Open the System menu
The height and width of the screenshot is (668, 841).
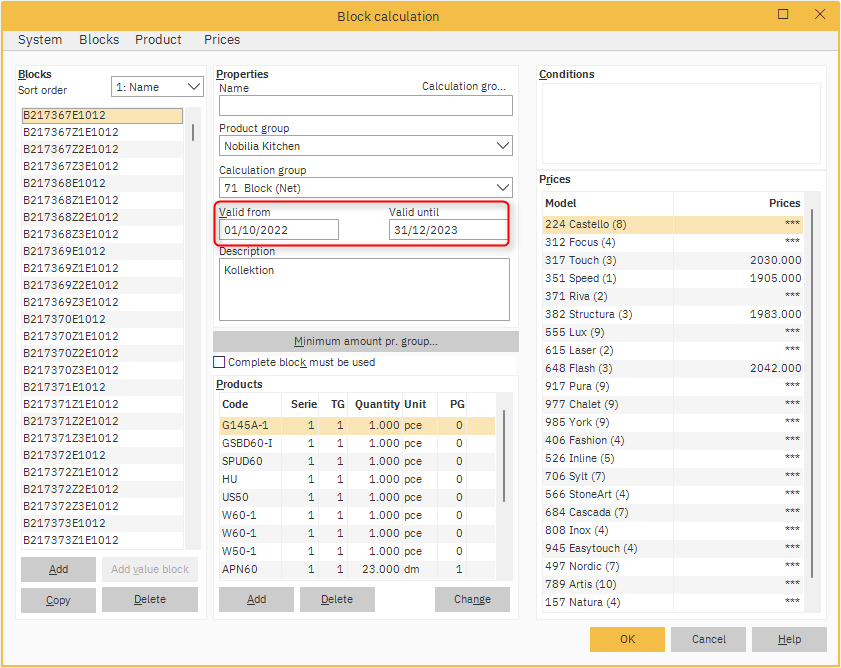[x=40, y=40]
